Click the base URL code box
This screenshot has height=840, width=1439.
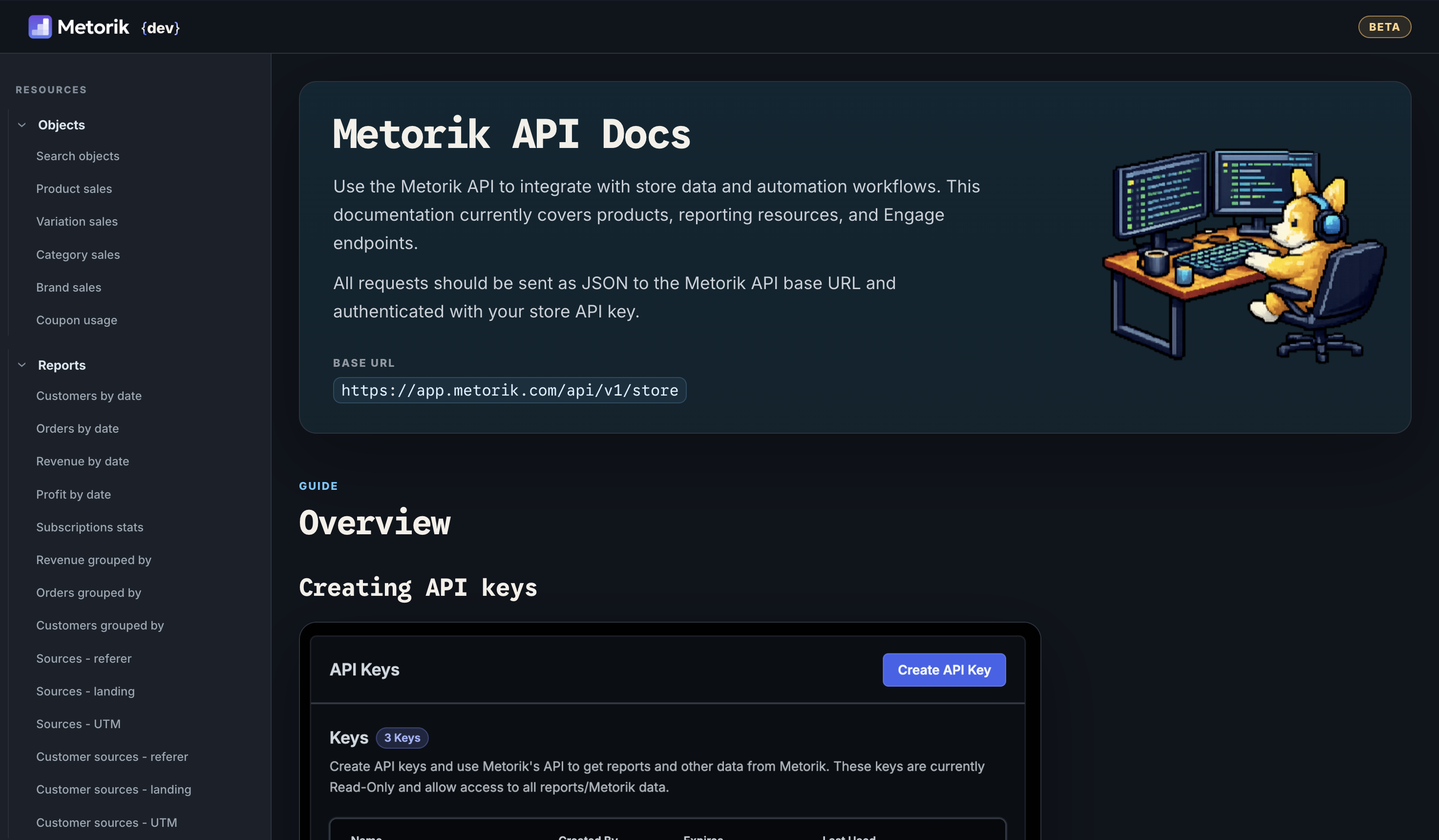(x=509, y=391)
